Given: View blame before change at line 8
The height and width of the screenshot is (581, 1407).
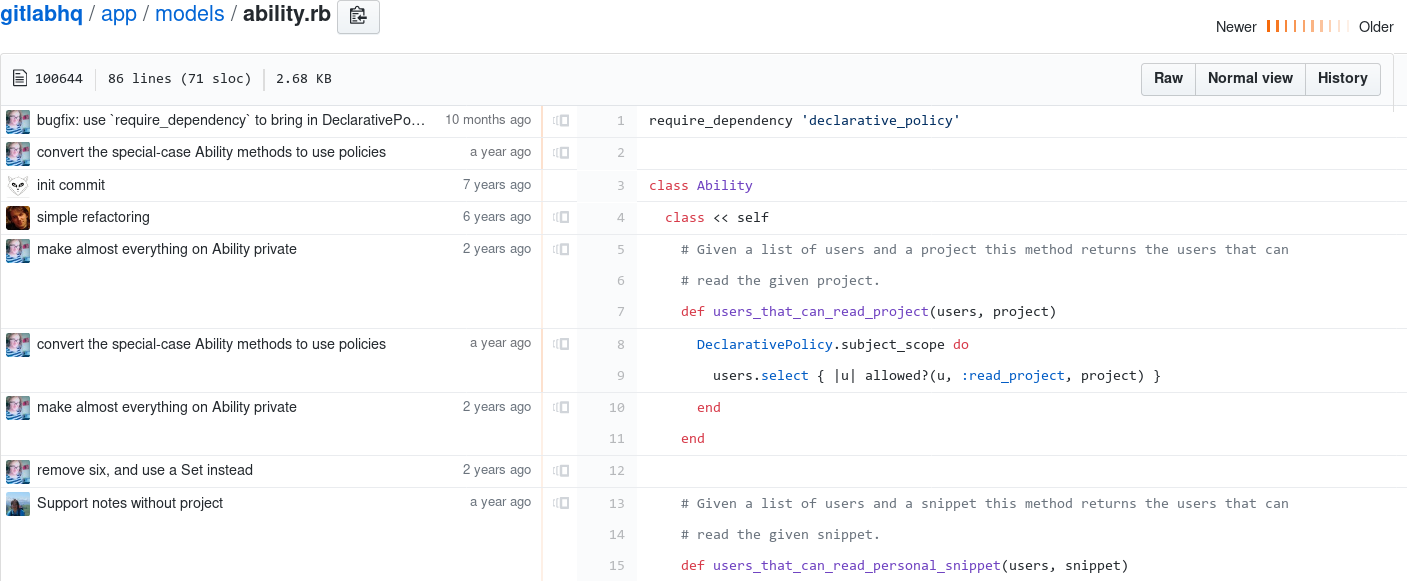Looking at the screenshot, I should click(x=561, y=344).
